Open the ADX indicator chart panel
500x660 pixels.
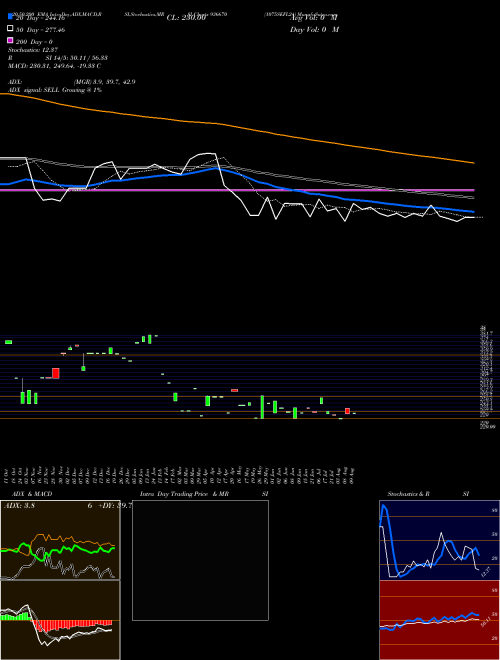click(60, 540)
